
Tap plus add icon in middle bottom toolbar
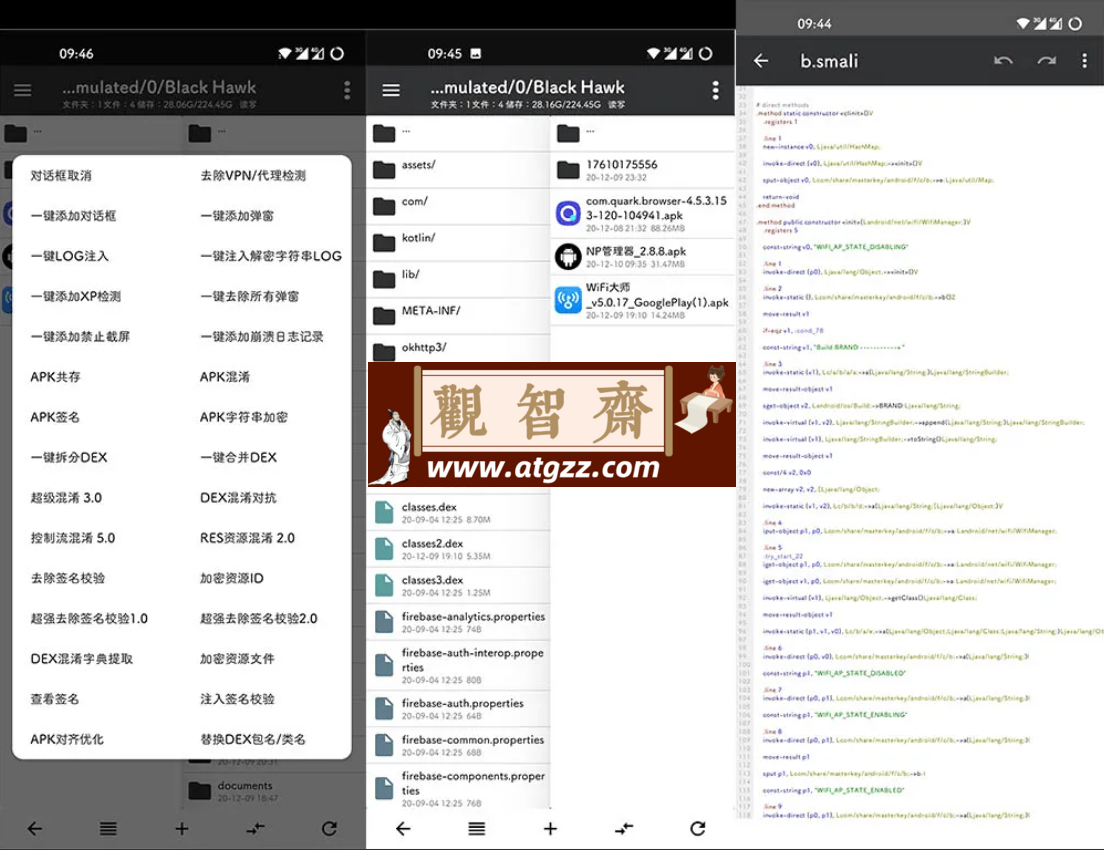pos(550,828)
